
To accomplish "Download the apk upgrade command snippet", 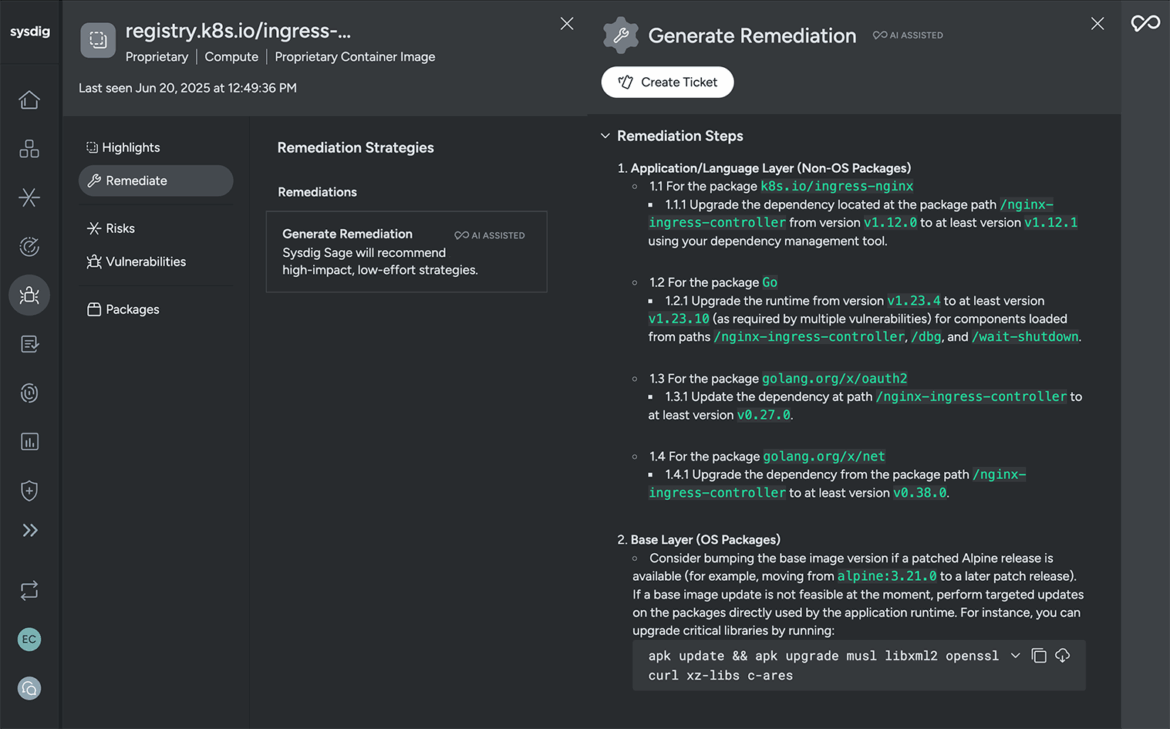I will coord(1062,655).
